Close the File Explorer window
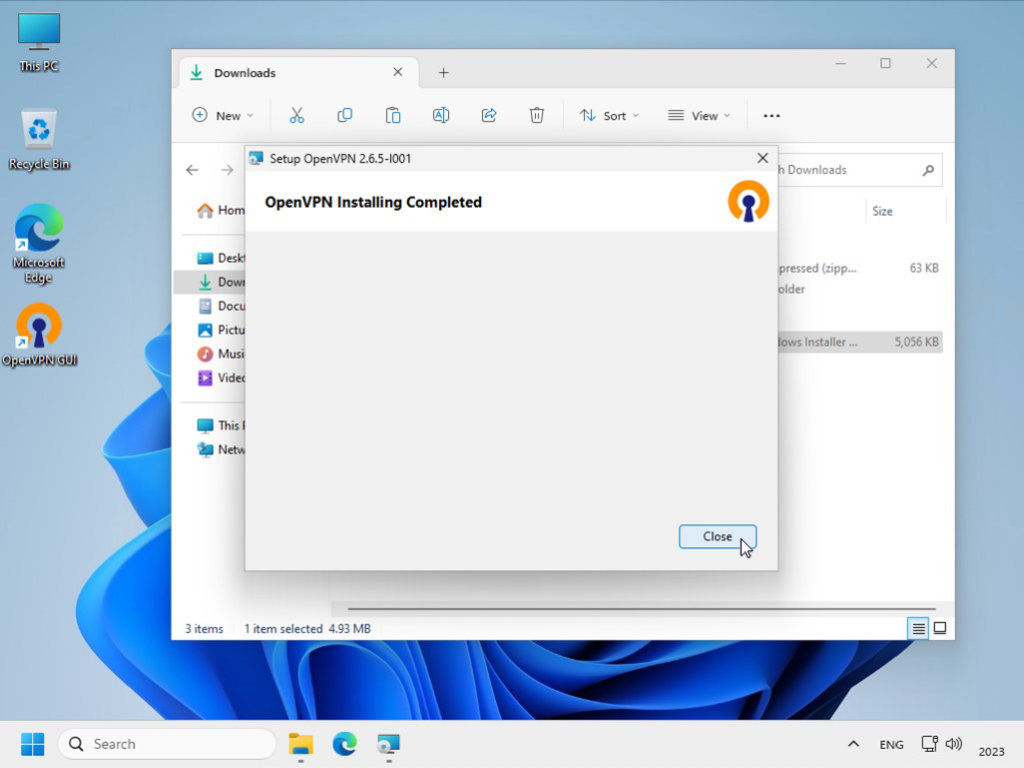Viewport: 1024px width, 768px height. [x=932, y=63]
